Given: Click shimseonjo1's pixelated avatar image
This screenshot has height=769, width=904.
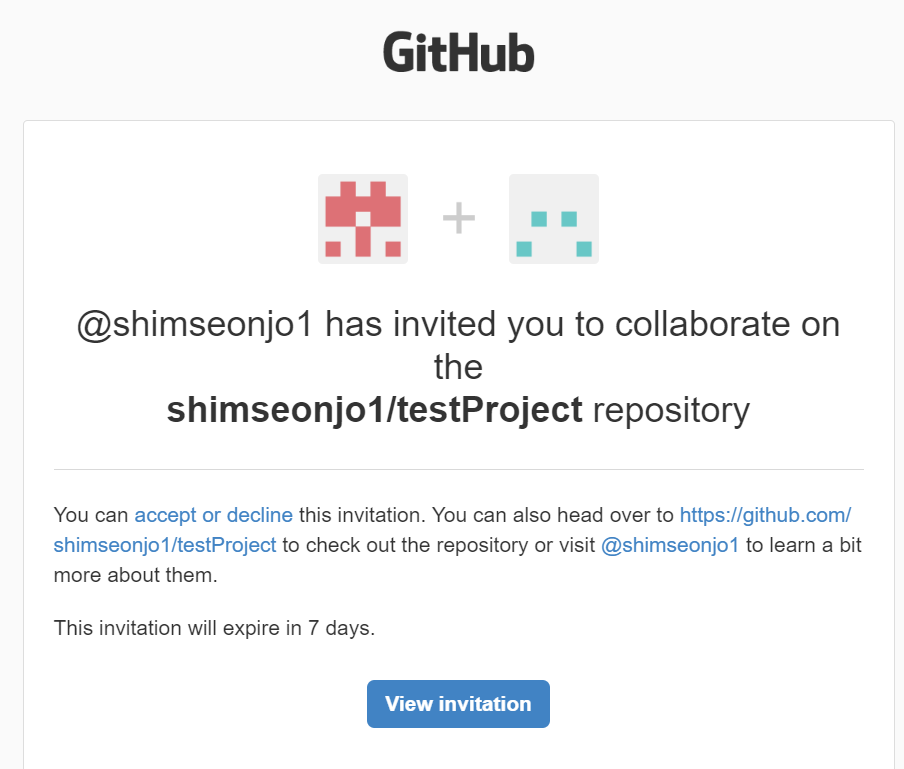Looking at the screenshot, I should tap(362, 218).
